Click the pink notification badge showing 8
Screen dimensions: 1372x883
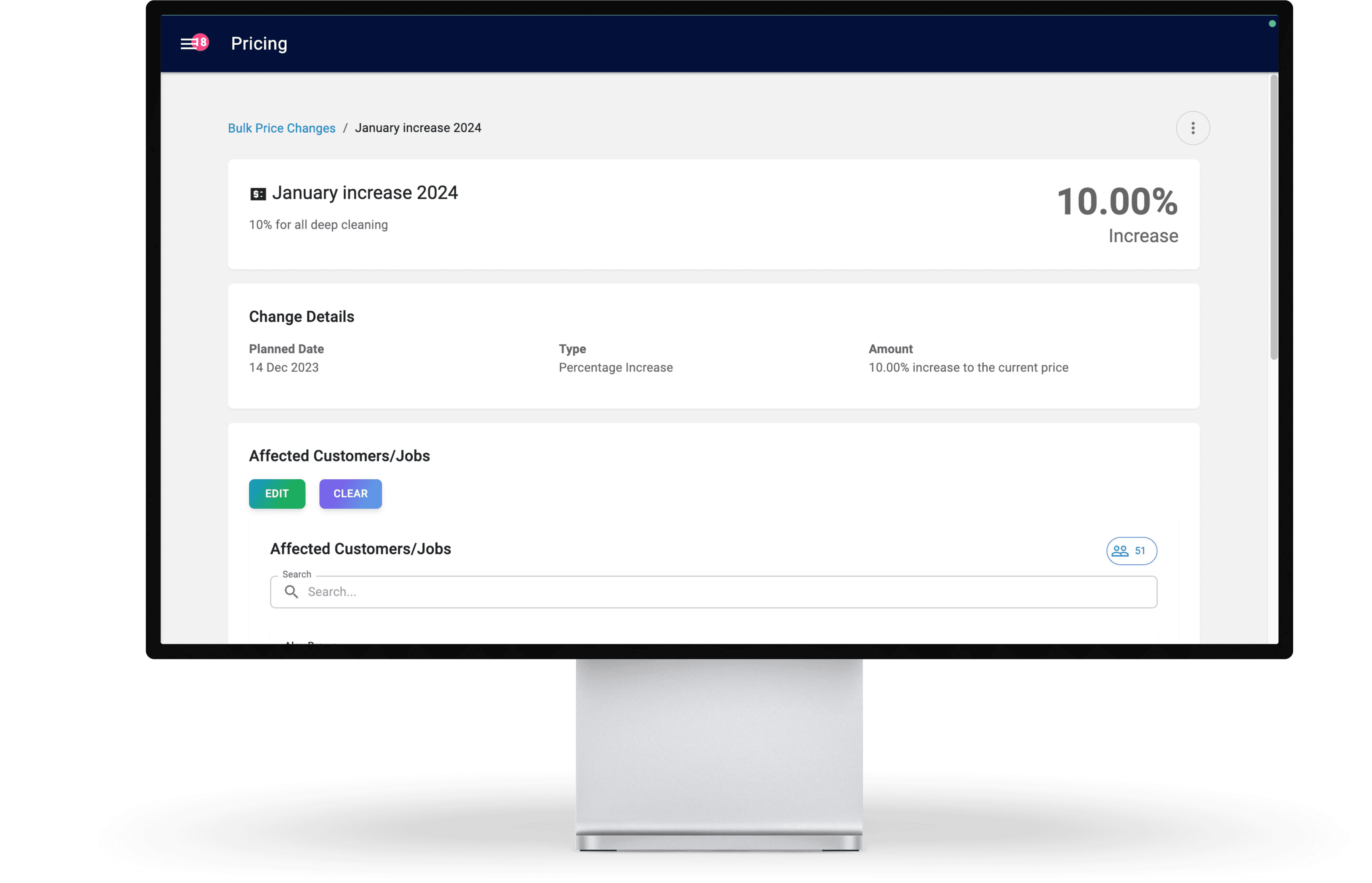201,42
